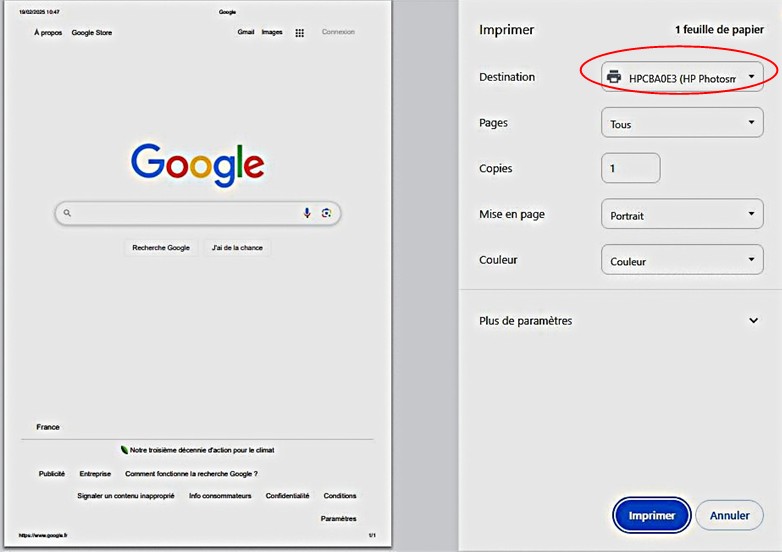Viewport: 782px width, 552px height.
Task: Click the https://www.google.fr footer URL
Action: (x=43, y=535)
